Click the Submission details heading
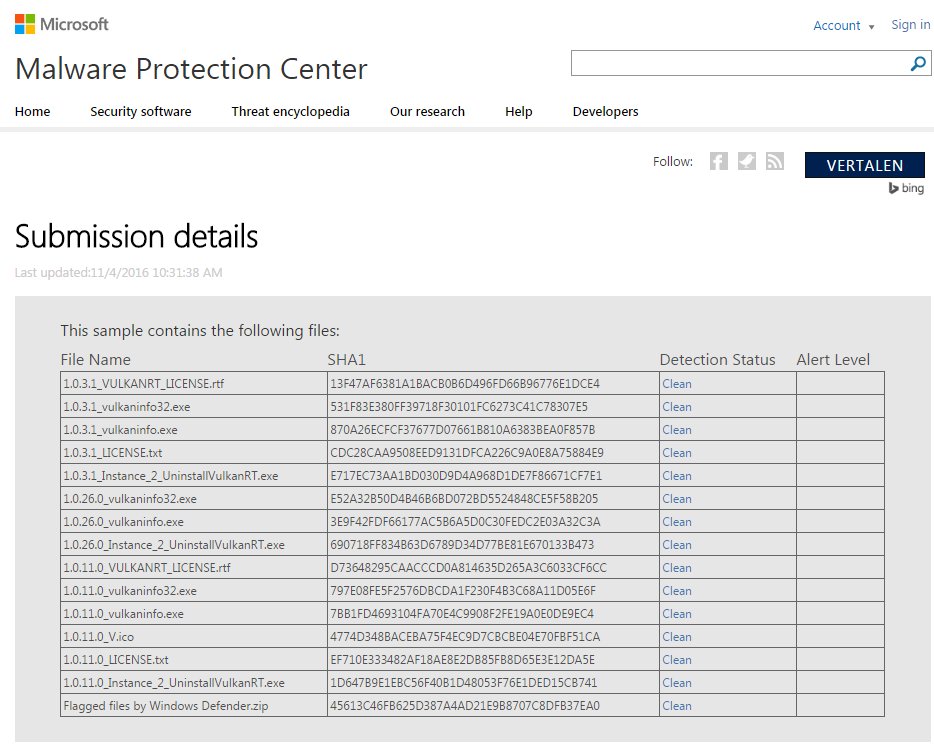 click(136, 237)
